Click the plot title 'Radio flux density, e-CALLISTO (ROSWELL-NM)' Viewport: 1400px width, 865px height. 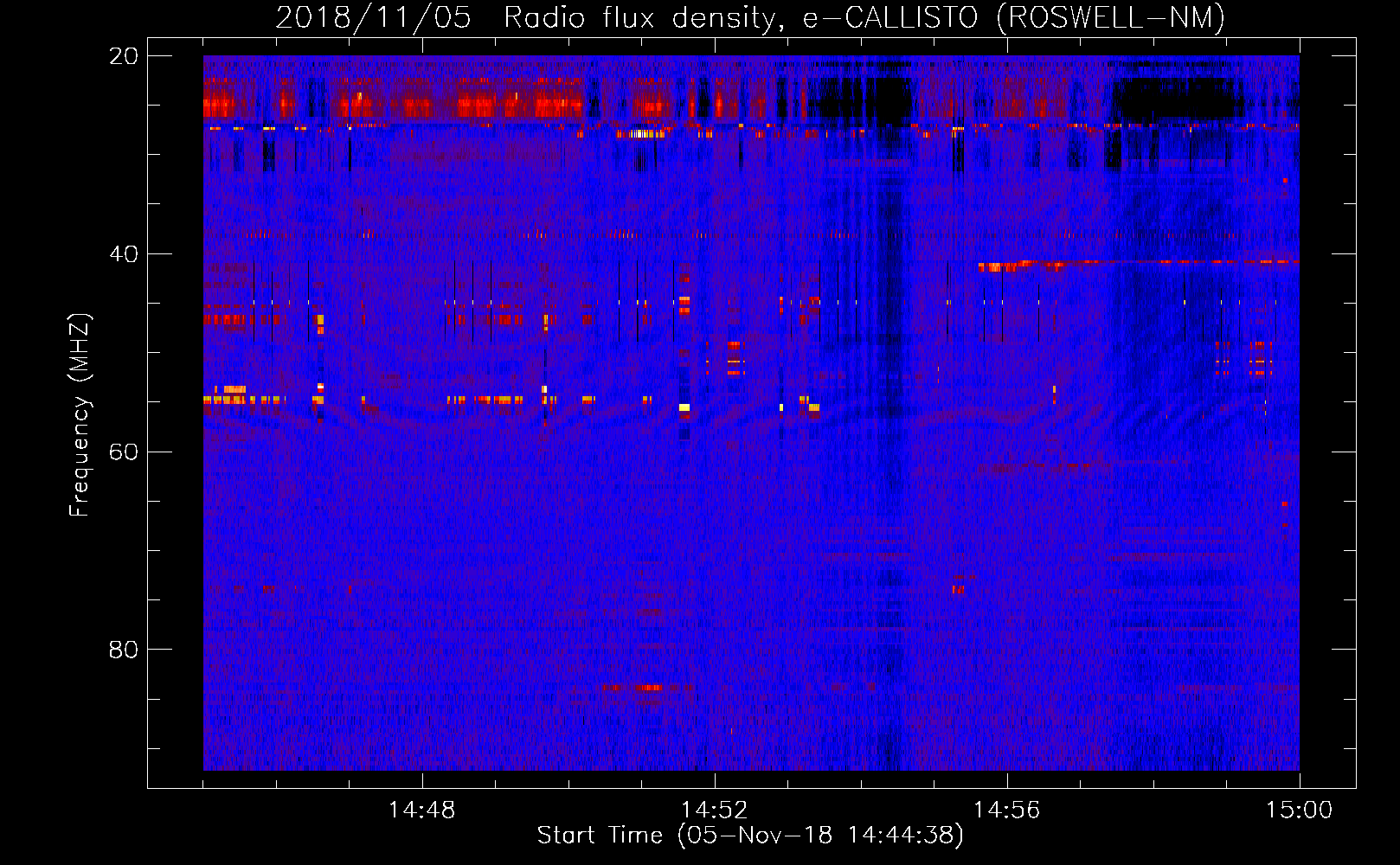click(864, 17)
